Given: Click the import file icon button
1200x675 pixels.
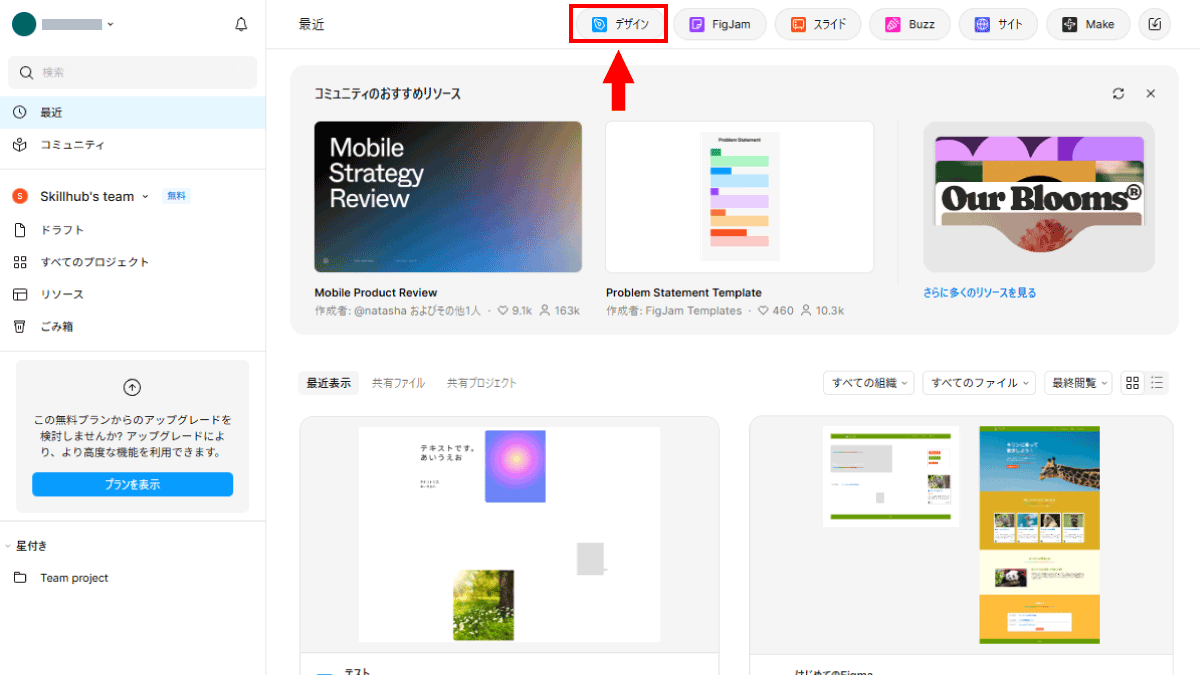Looking at the screenshot, I should coord(1156,25).
